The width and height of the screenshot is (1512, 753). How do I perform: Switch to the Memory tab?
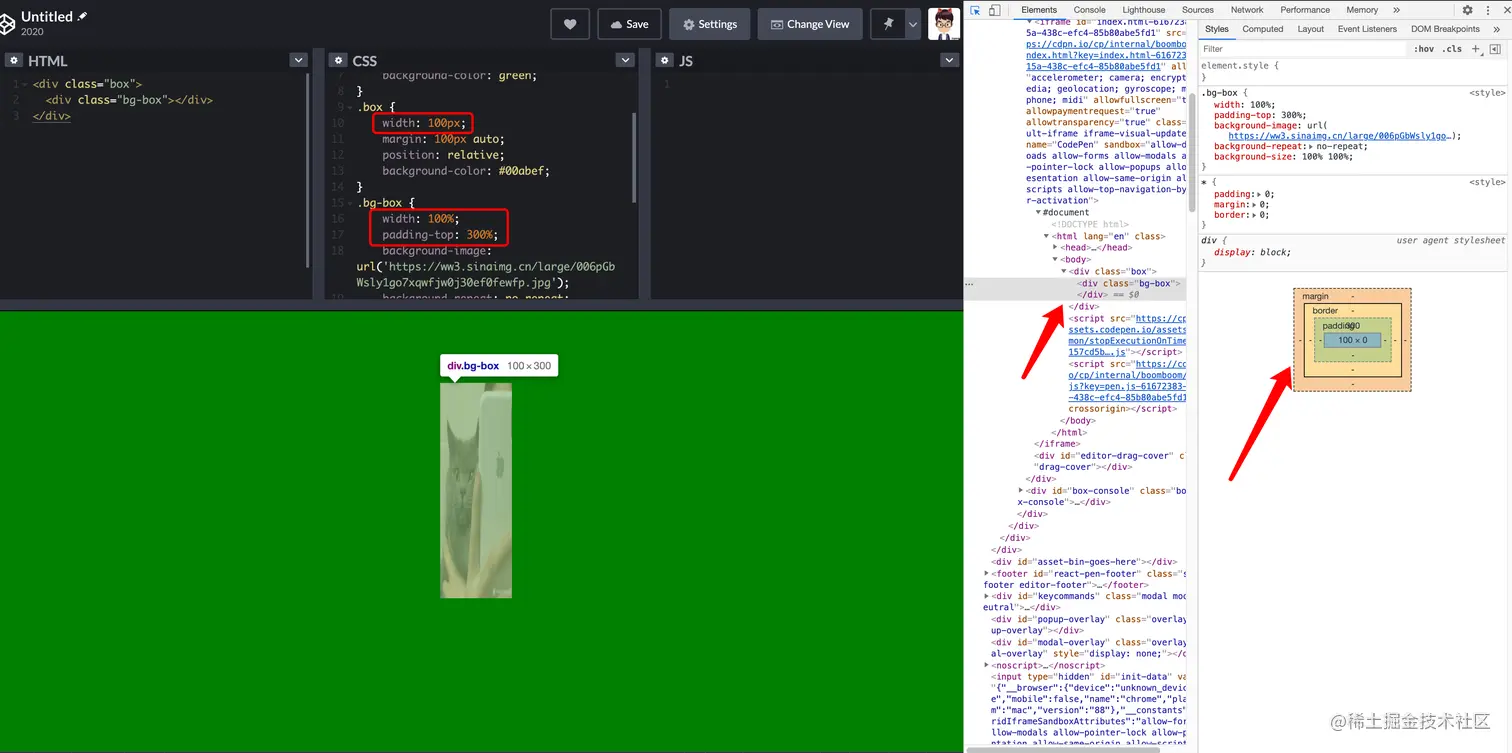coord(1362,10)
